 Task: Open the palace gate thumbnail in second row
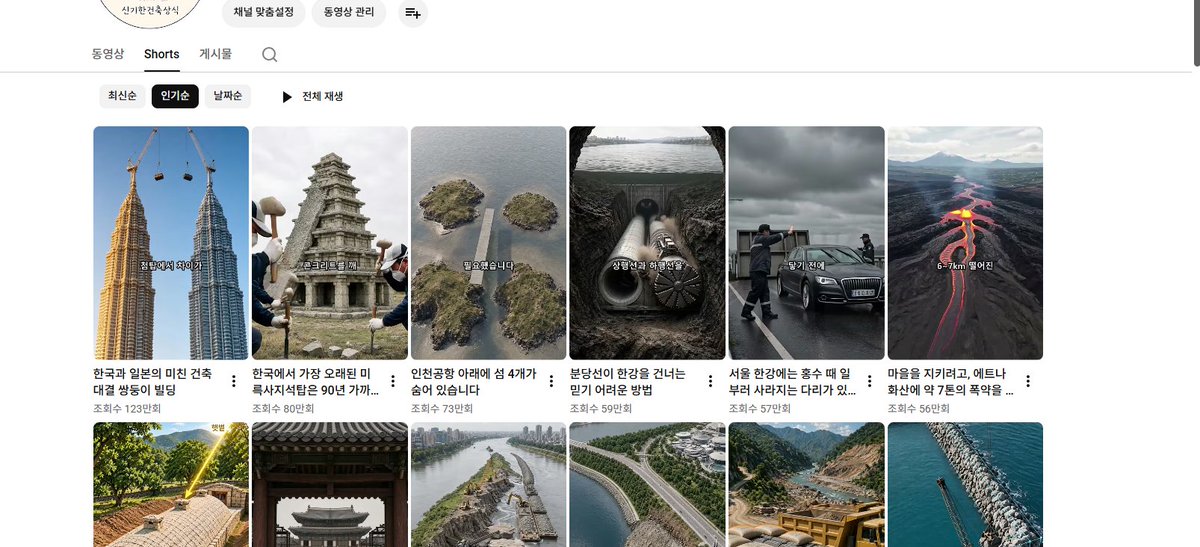click(x=330, y=485)
